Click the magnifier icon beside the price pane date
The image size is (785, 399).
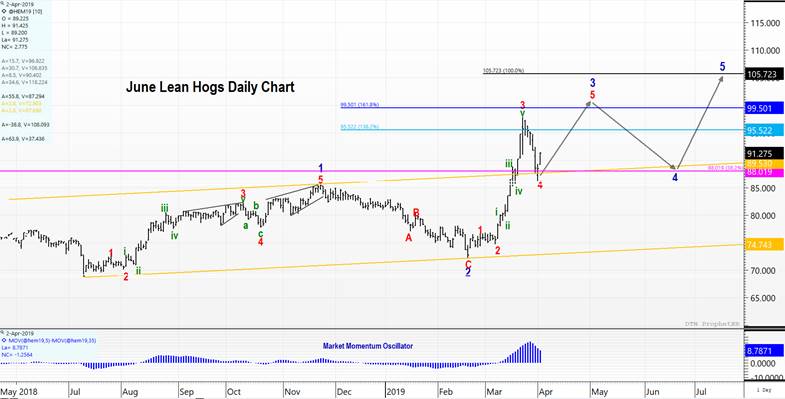coord(4,4)
